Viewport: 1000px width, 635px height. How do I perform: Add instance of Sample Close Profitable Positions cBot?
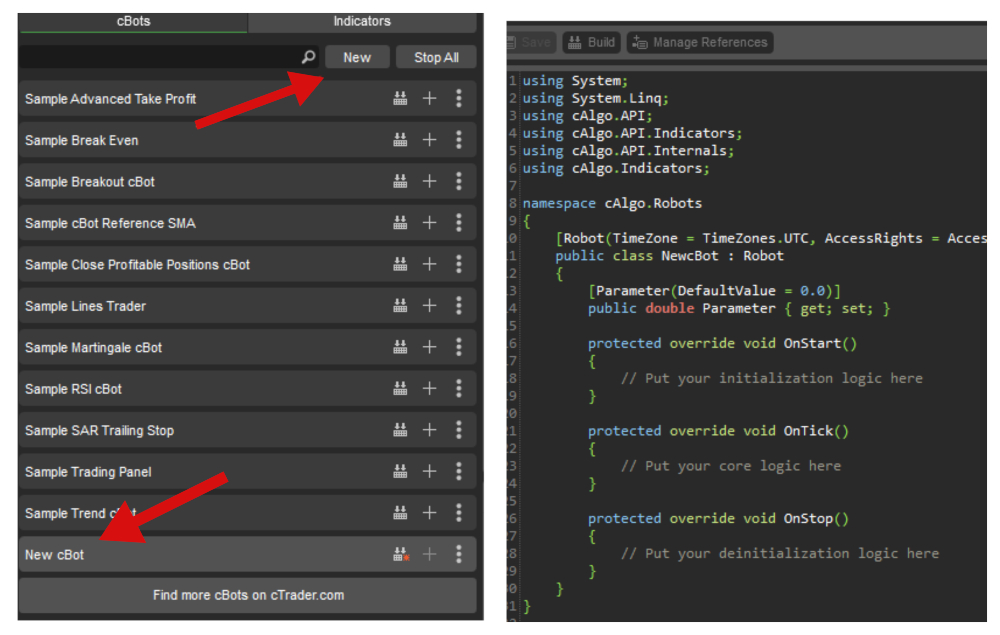click(430, 264)
